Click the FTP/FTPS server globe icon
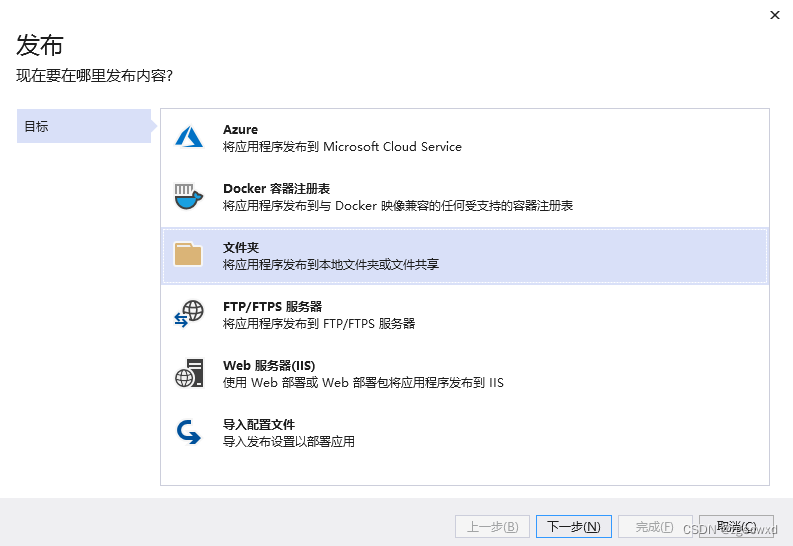The width and height of the screenshot is (793, 546). pos(189,314)
